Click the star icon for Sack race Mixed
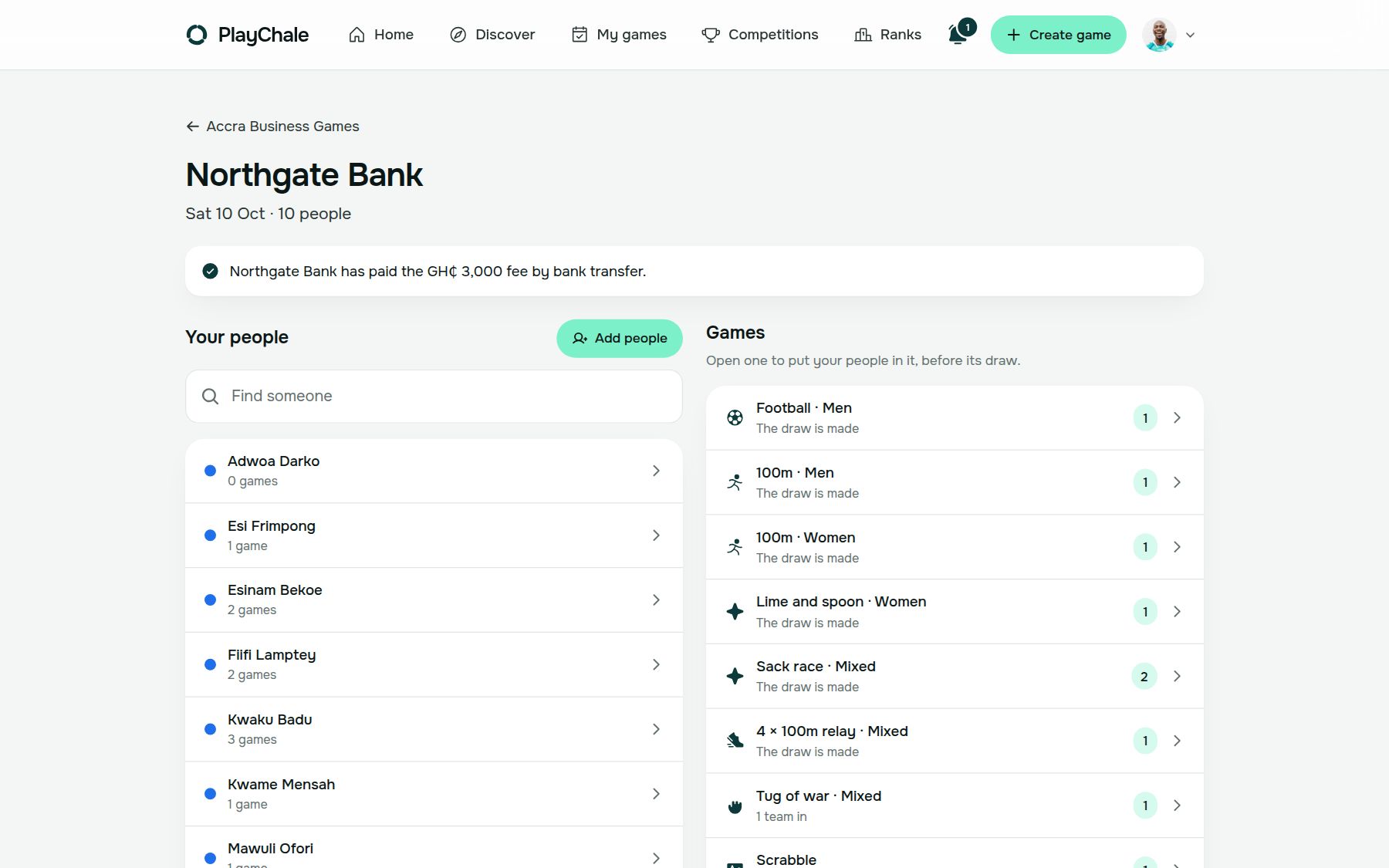The width and height of the screenshot is (1389, 868). (x=735, y=676)
